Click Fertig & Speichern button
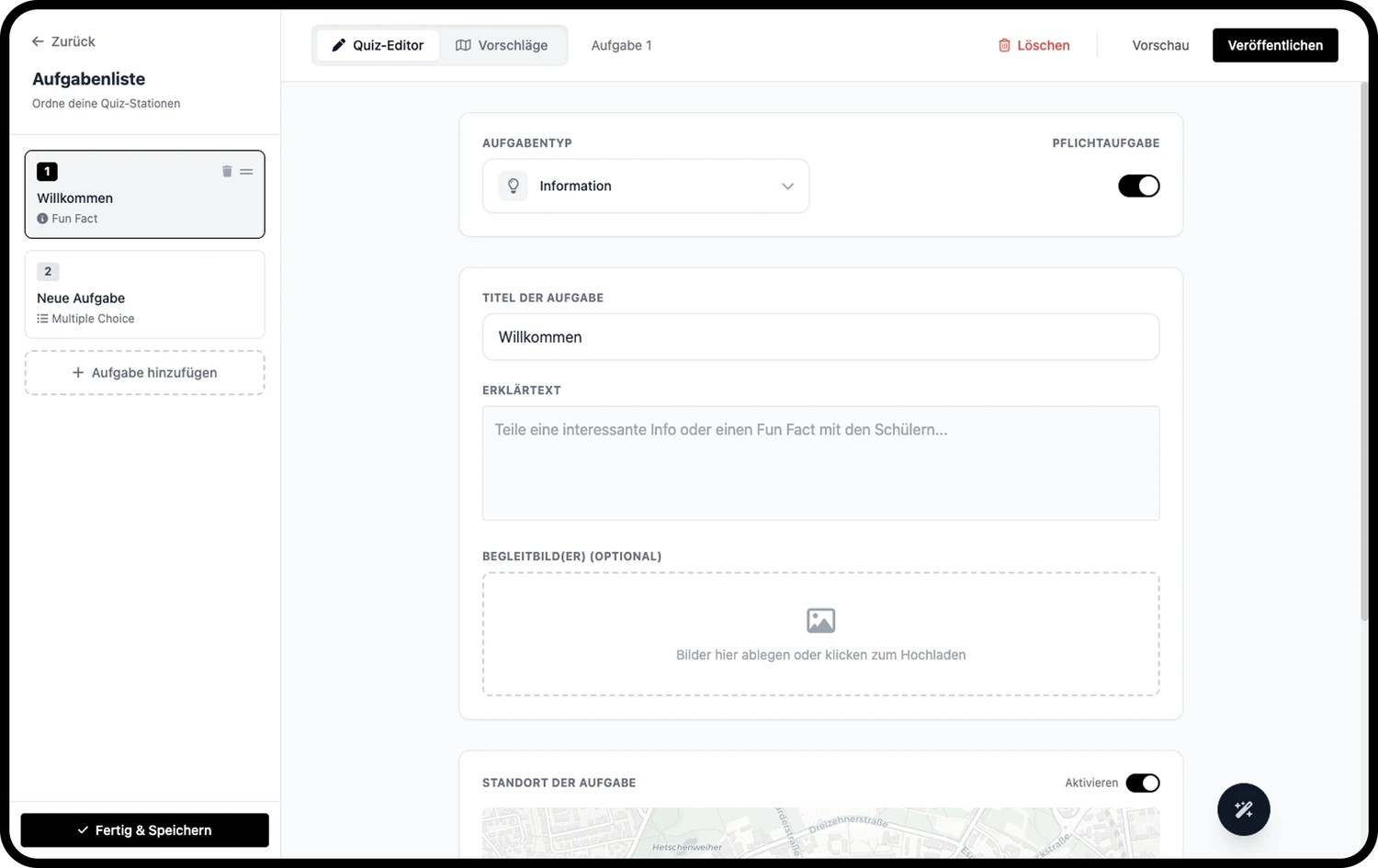Viewport: 1378px width, 868px height. tap(145, 830)
